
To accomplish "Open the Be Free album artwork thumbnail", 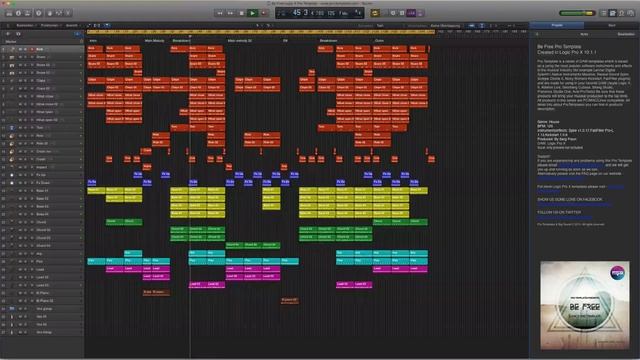I will (x=585, y=305).
